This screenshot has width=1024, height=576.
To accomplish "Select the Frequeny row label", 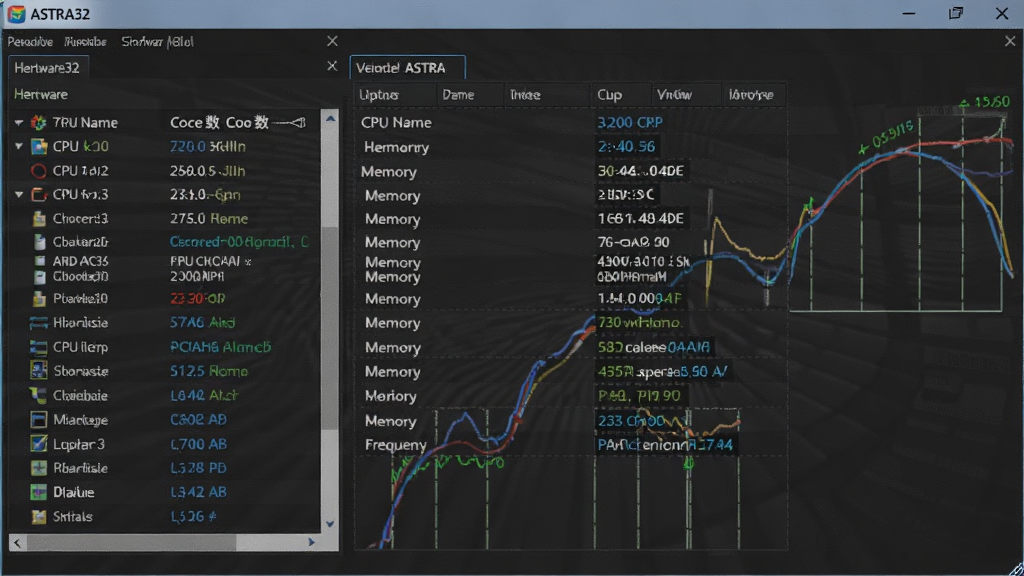I will 396,445.
